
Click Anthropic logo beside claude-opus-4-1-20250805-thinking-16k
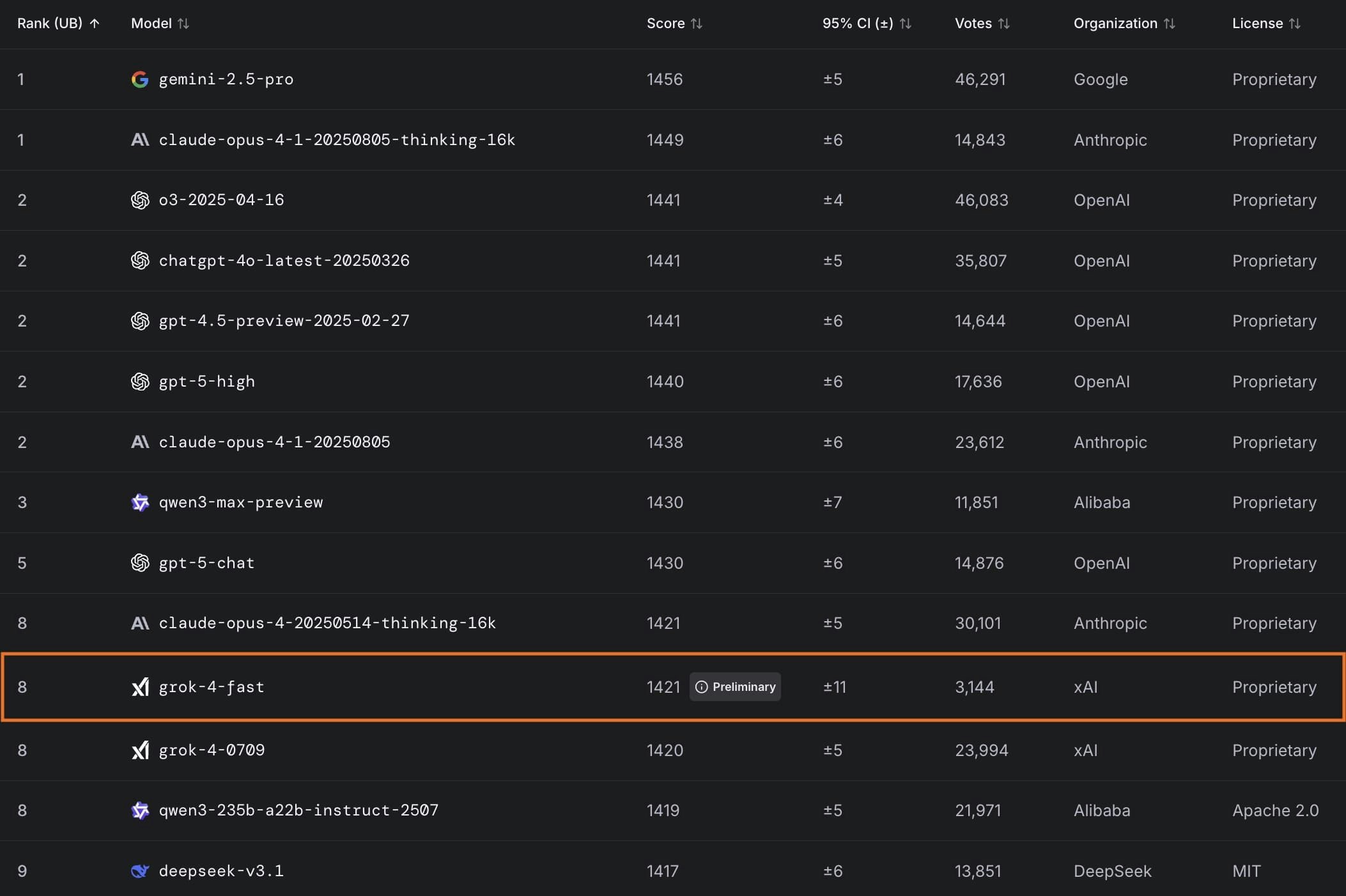click(x=139, y=140)
